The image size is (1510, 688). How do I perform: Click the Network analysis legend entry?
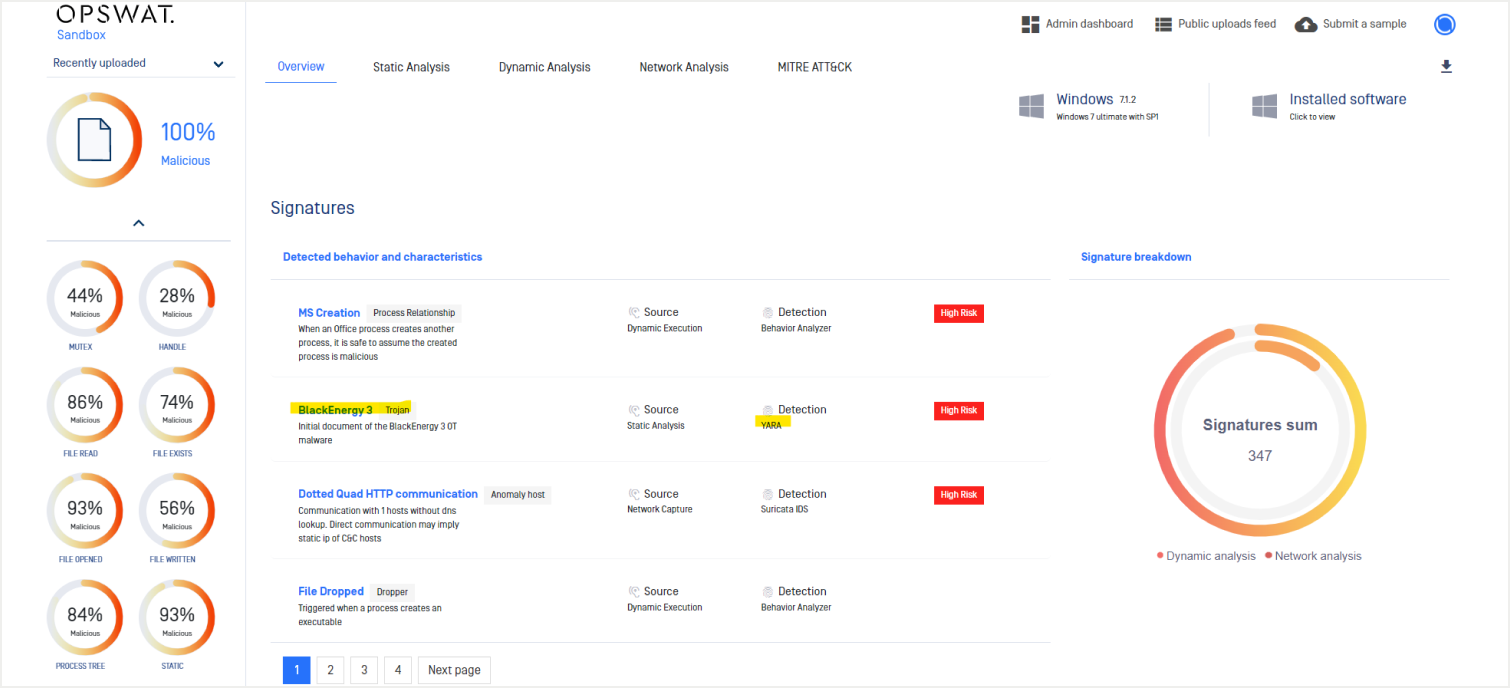[x=1313, y=556]
